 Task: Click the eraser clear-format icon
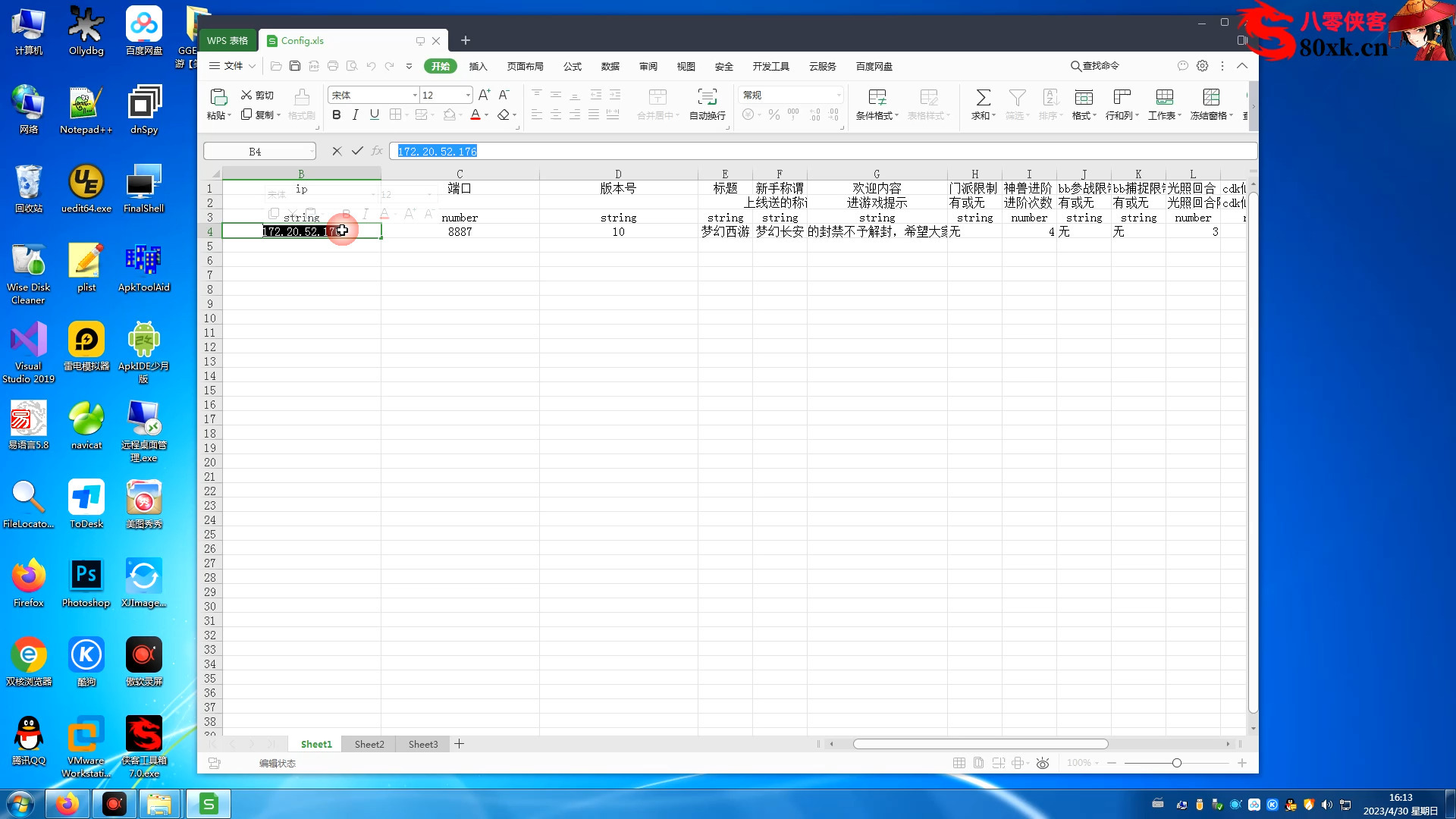pos(503,115)
